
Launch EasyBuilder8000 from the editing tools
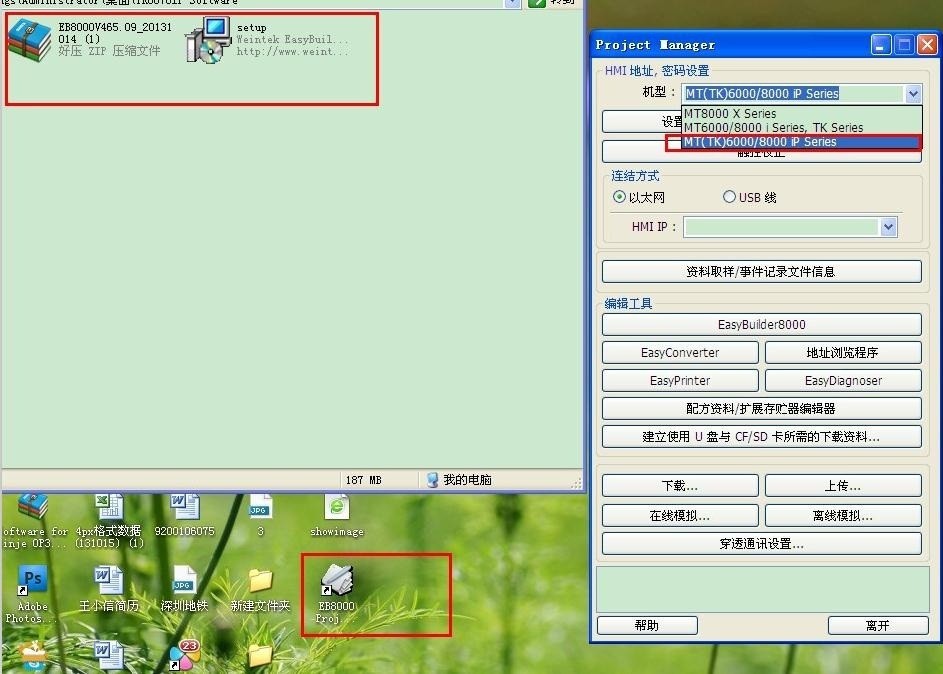(761, 325)
